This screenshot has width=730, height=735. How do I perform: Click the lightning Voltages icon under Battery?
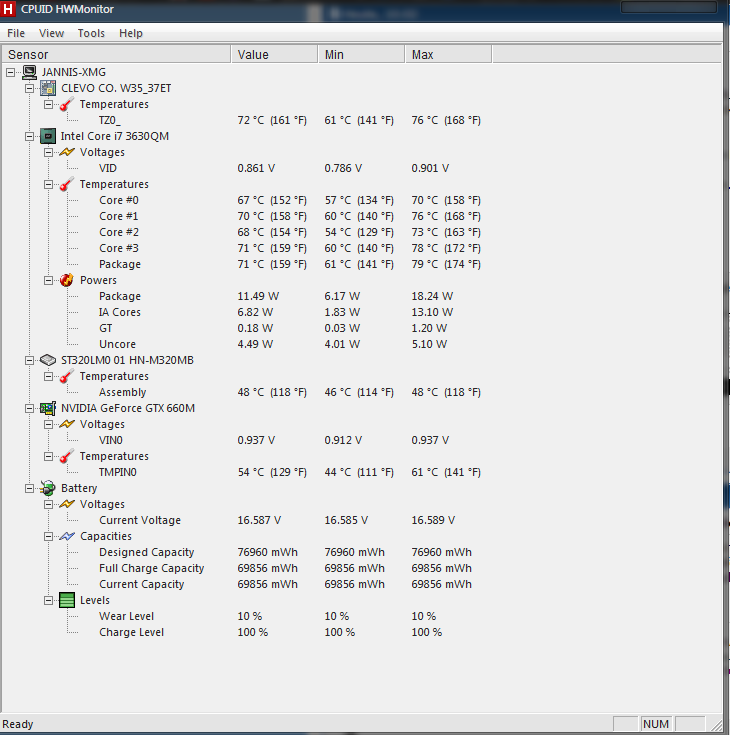[67, 504]
